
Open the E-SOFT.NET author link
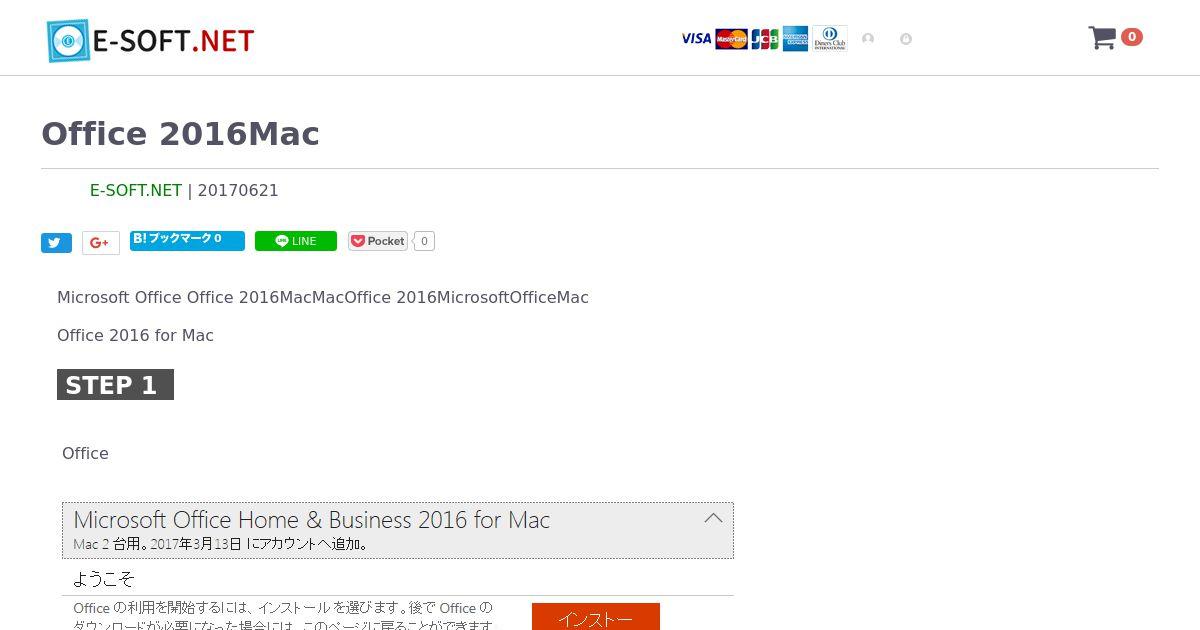136,190
